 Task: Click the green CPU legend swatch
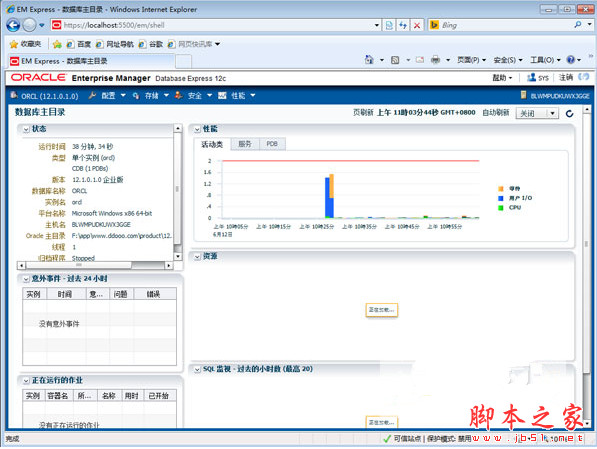501,208
